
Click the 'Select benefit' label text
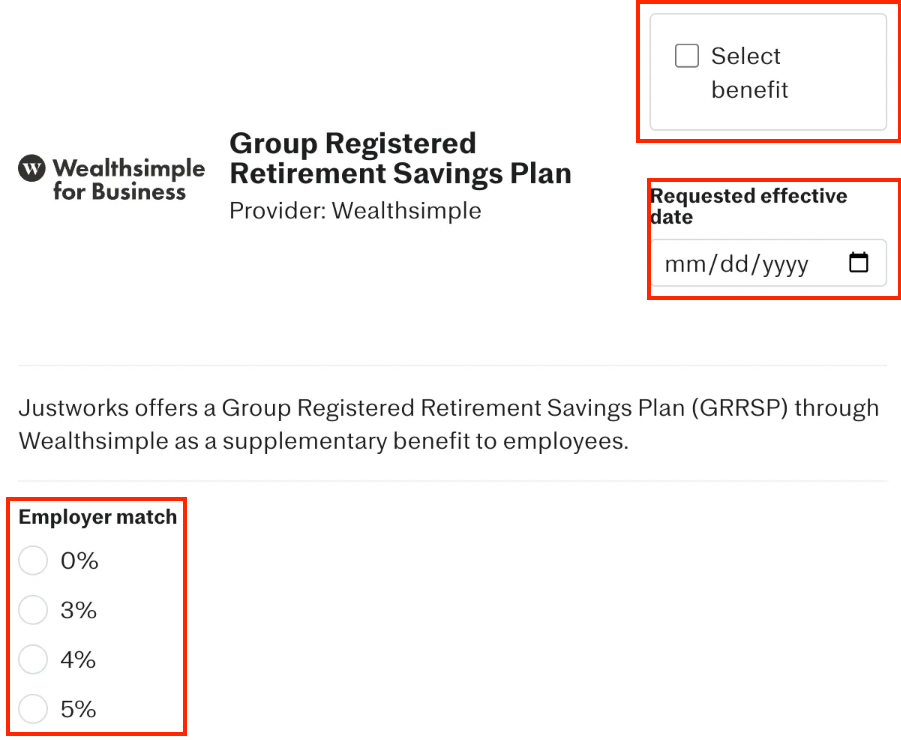(748, 73)
